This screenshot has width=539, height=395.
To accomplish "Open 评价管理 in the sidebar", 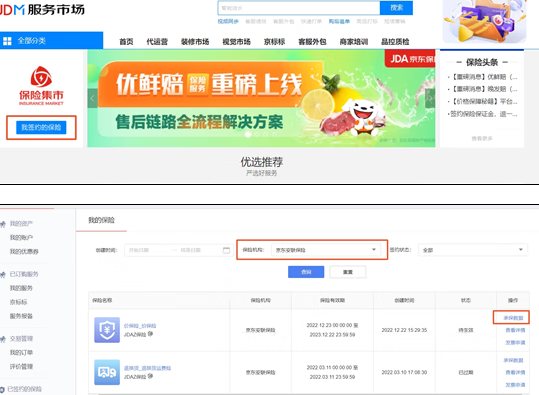I will pyautogui.click(x=21, y=366).
